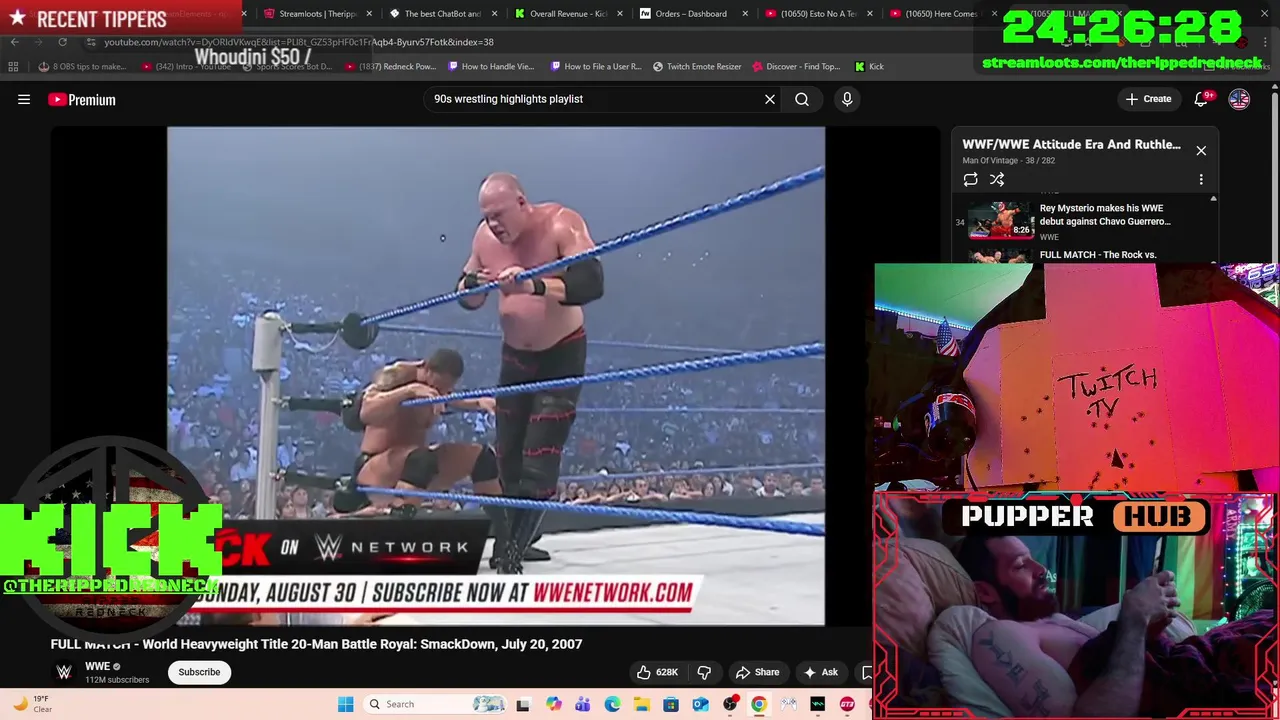Reload the current page
Screen dimensions: 1280x720
62,42
